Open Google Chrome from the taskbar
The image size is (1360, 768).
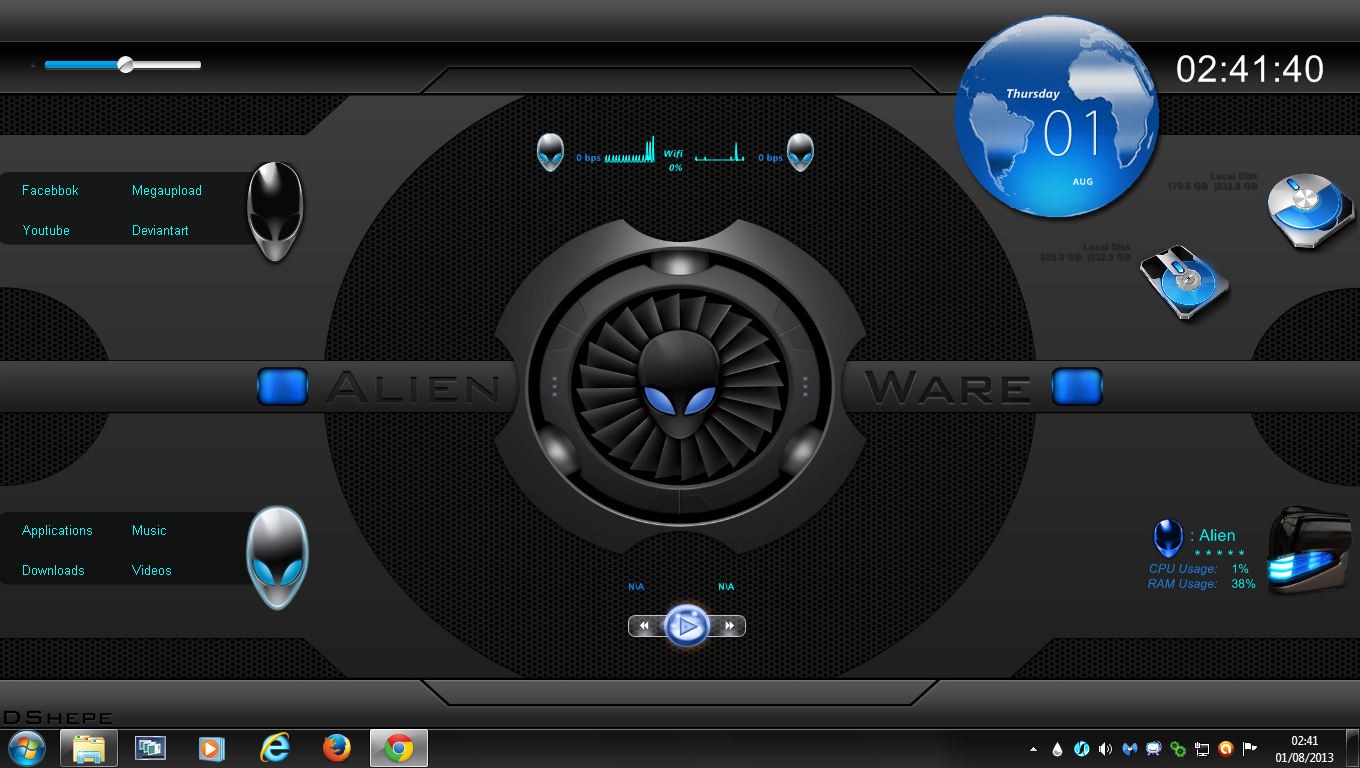[x=399, y=748]
